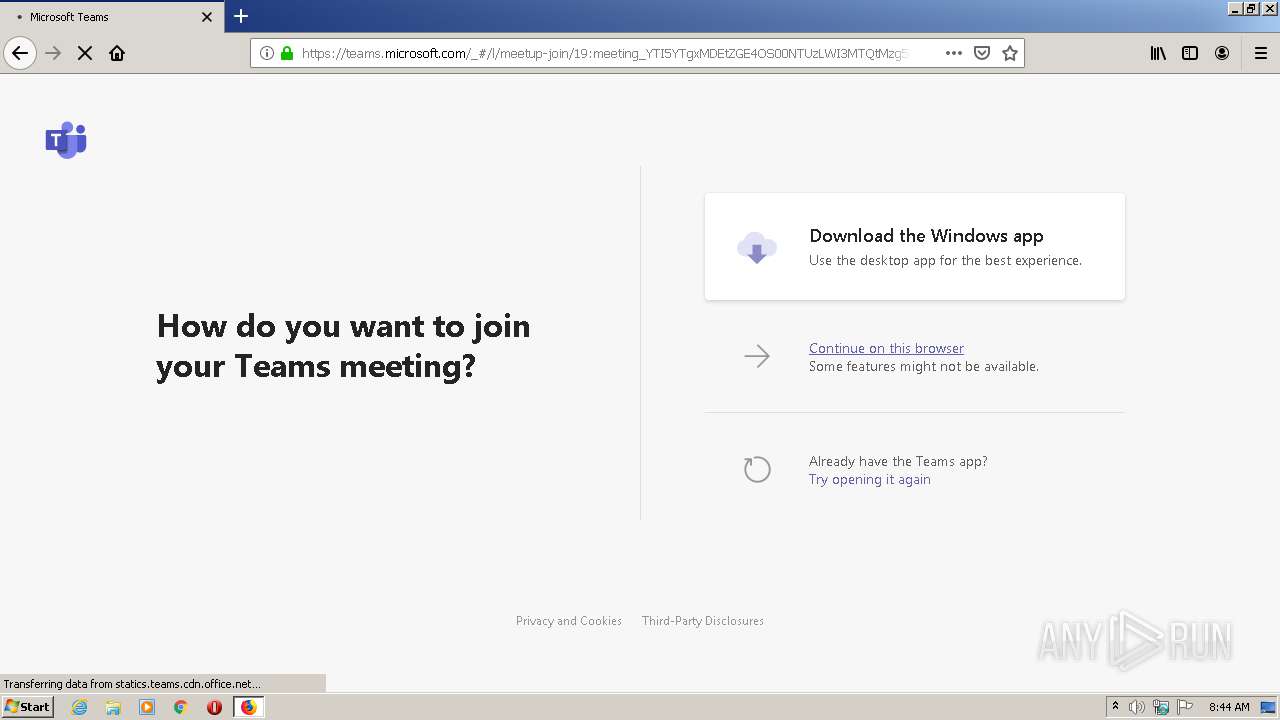This screenshot has width=1280, height=720.
Task: Click the Show desktop button
Action: 1270,707
